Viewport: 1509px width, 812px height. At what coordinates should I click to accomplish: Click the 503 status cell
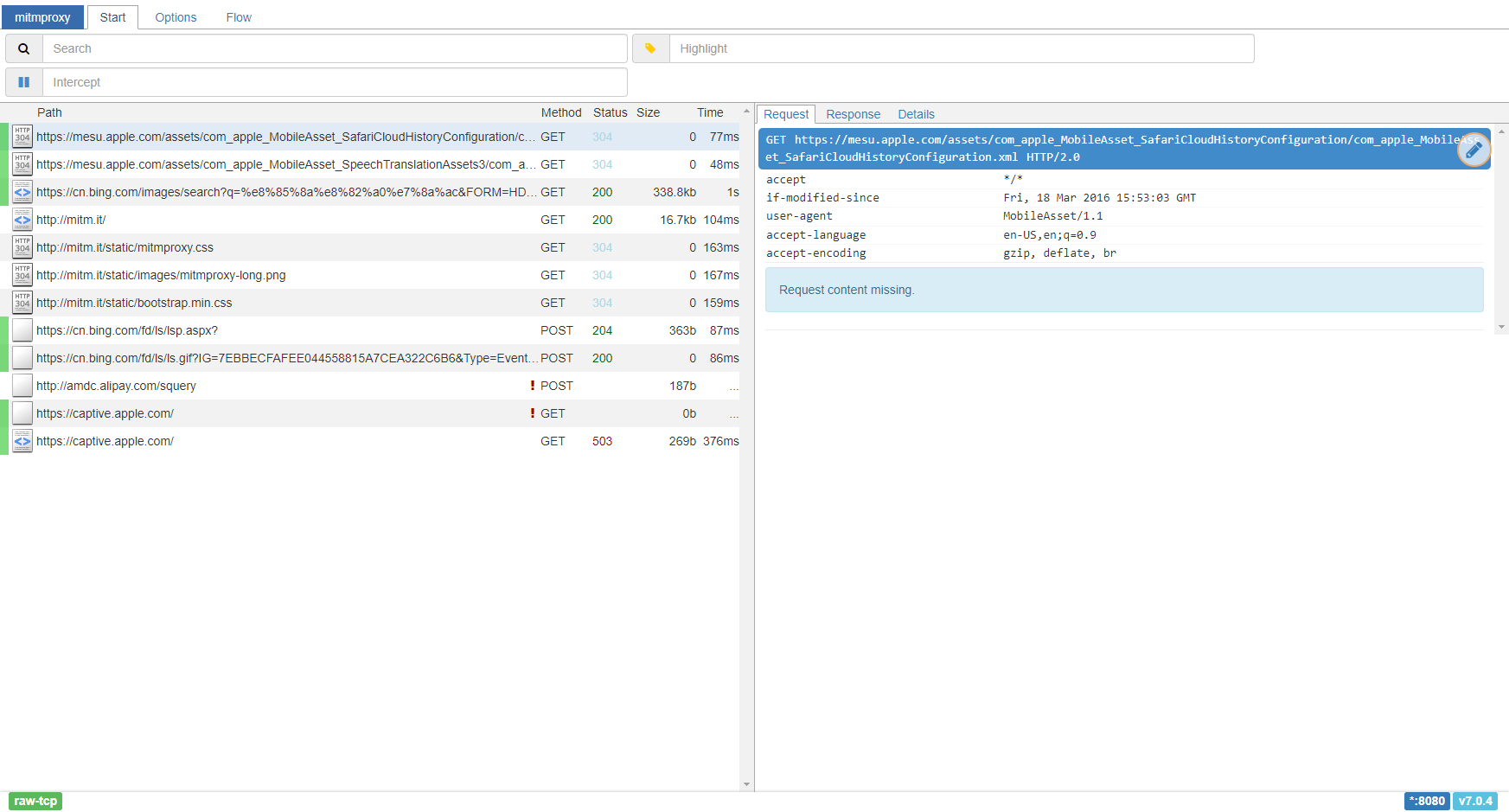click(602, 441)
